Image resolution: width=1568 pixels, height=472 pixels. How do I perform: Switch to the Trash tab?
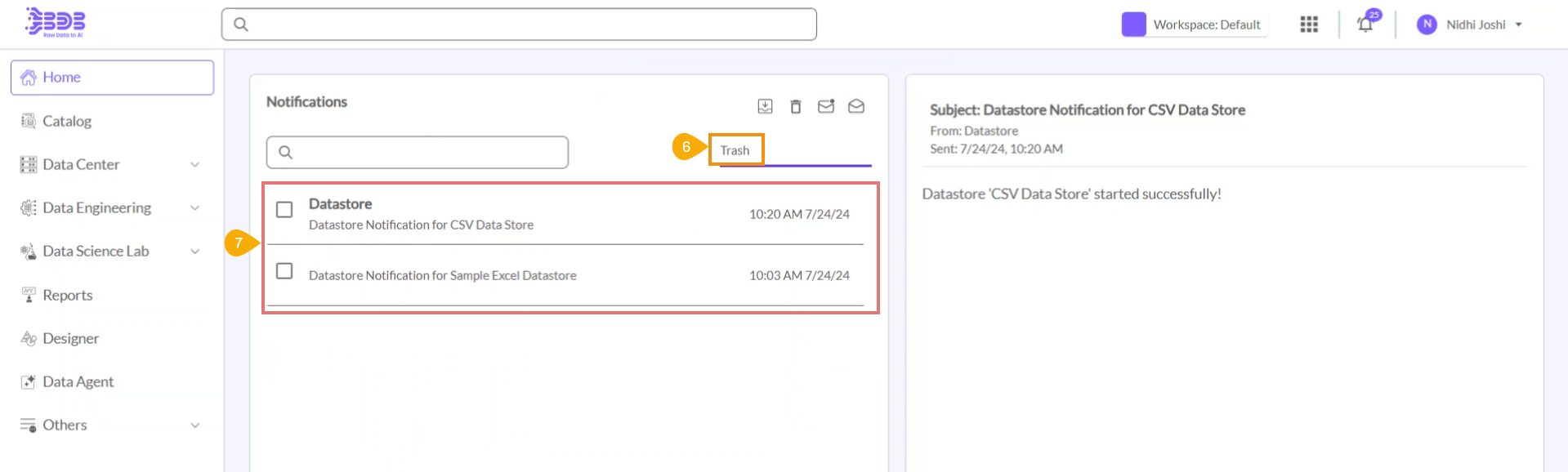[735, 150]
